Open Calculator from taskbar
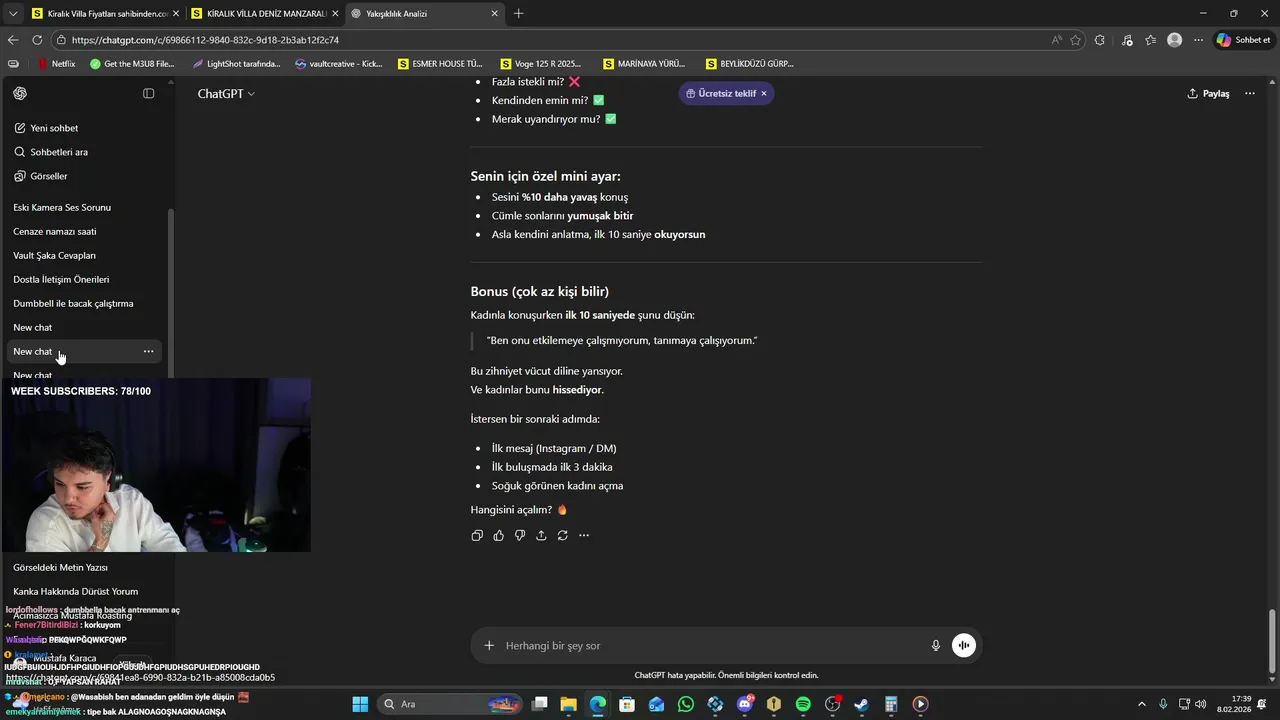Viewport: 1280px width, 720px height. click(890, 704)
